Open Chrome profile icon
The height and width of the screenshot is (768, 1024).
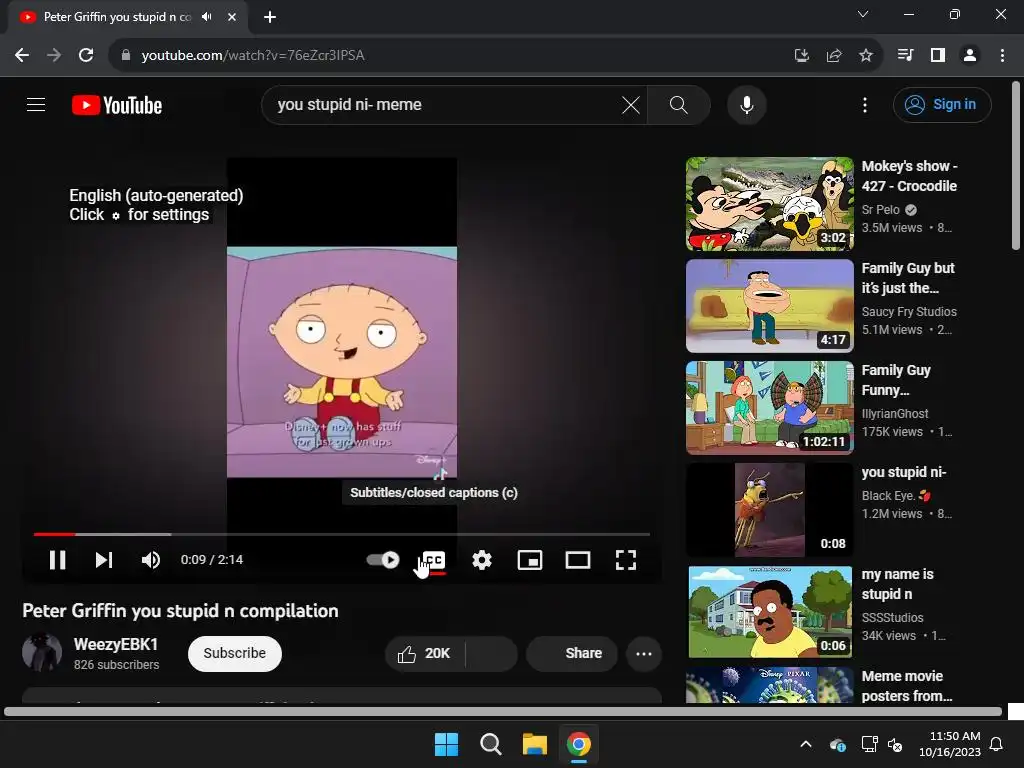970,56
